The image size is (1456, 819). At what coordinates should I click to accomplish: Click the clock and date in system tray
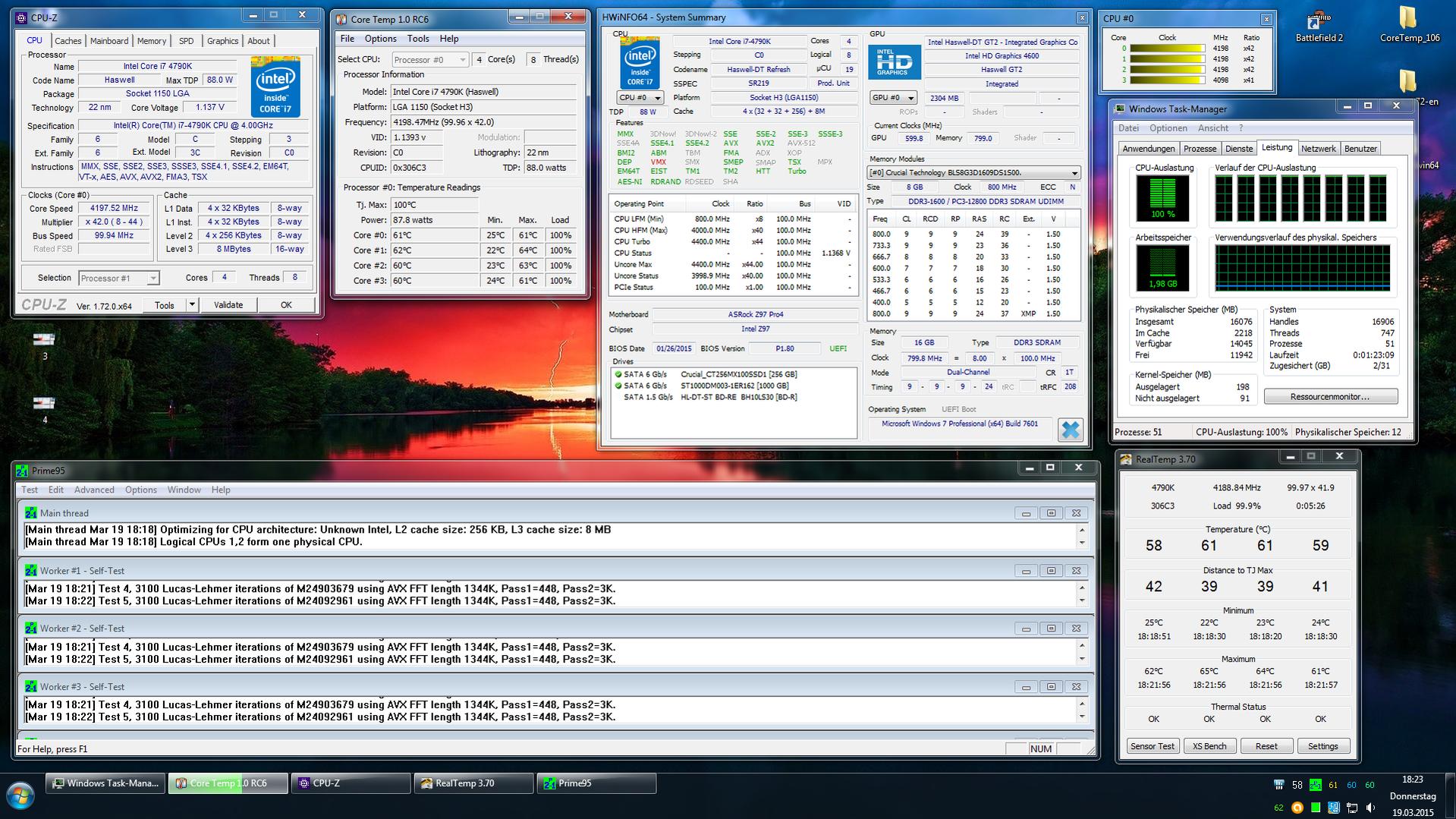(1413, 795)
